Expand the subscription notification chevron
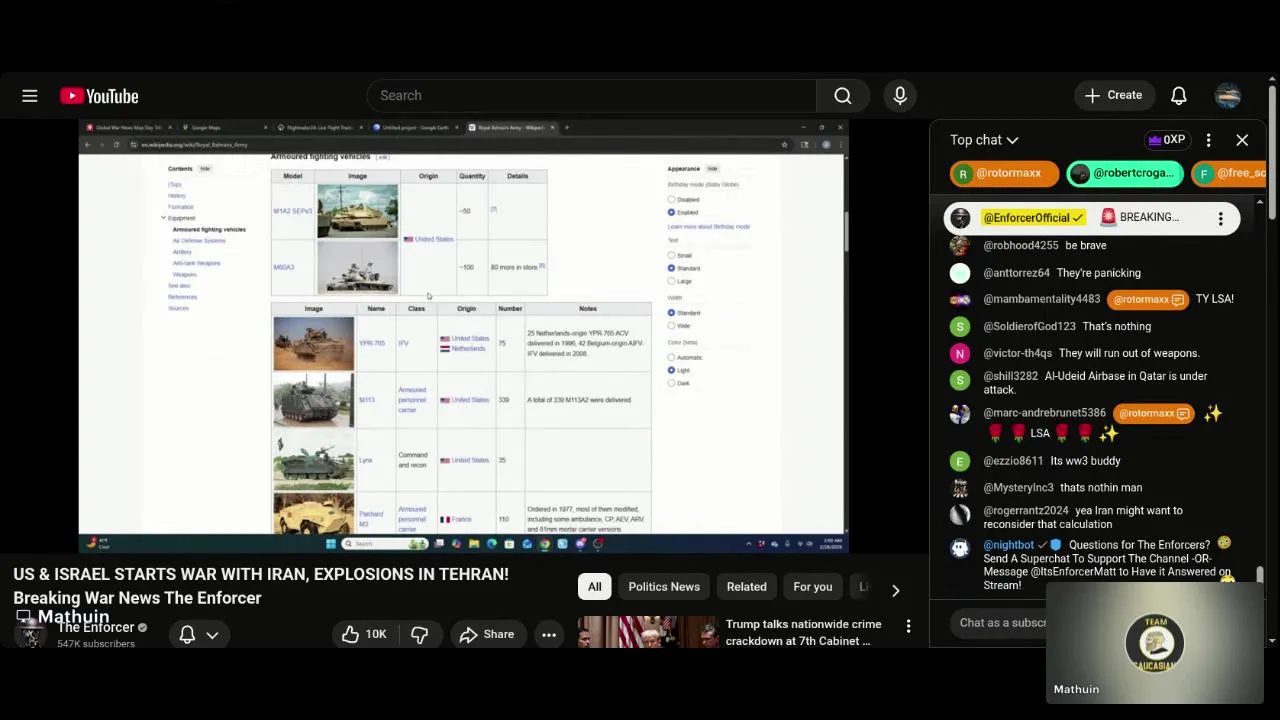 click(212, 634)
